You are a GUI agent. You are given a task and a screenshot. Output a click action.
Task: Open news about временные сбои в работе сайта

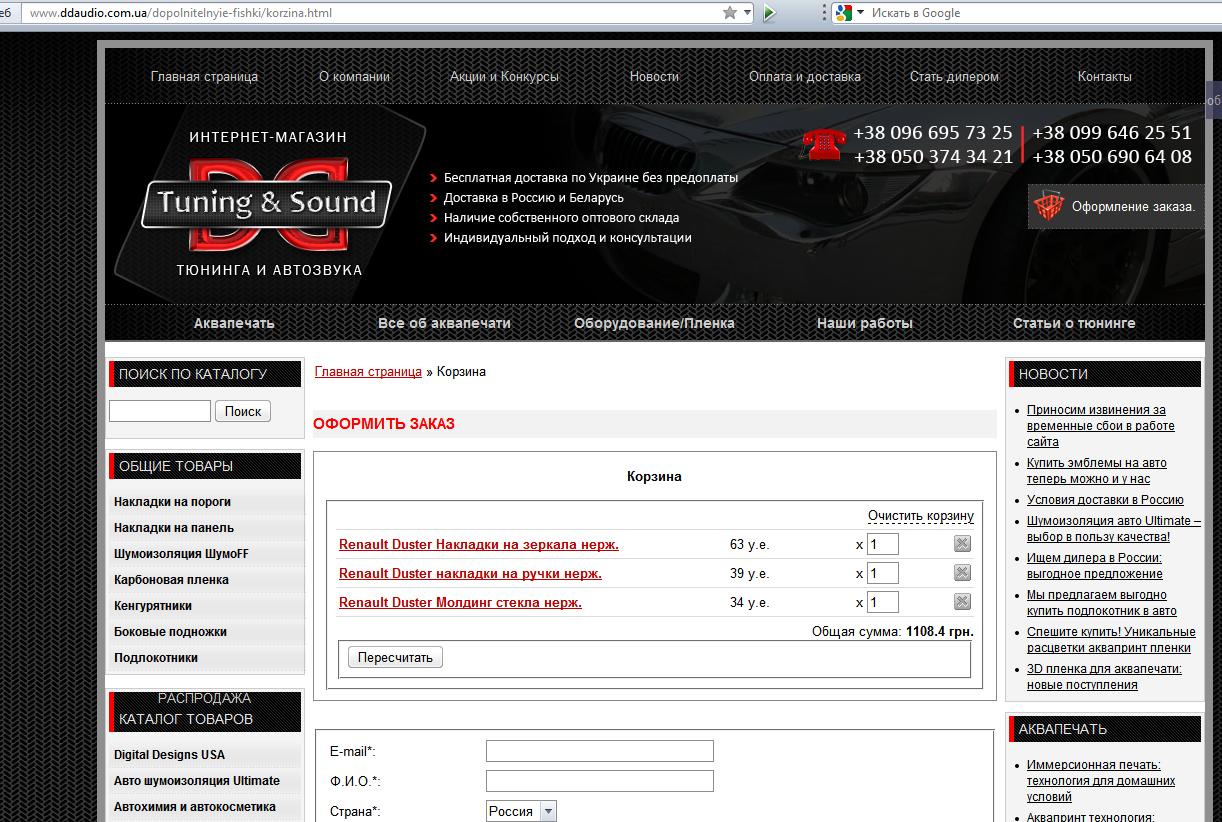(x=1101, y=426)
